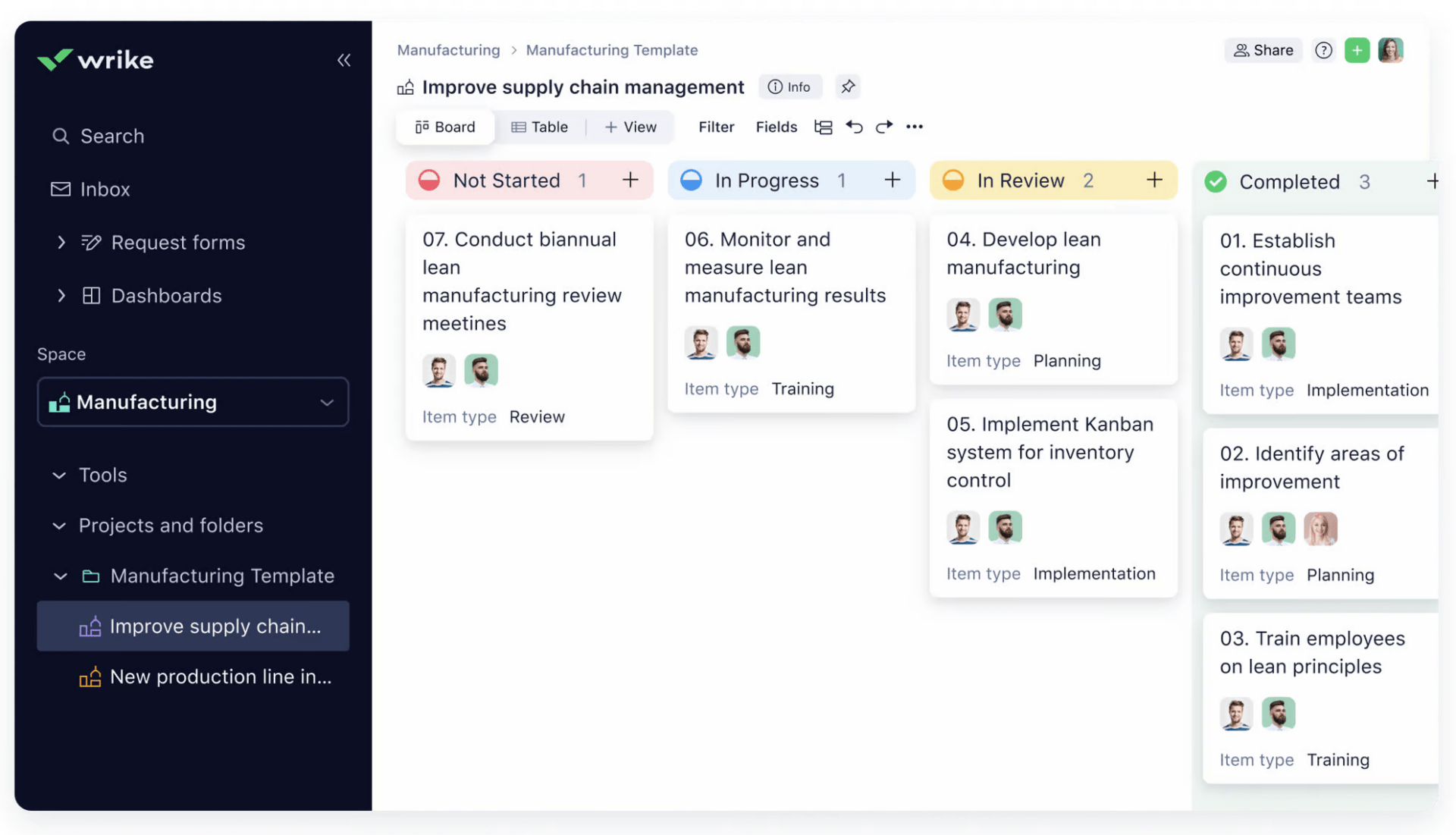Click the Share button
Image resolution: width=1456 pixels, height=835 pixels.
pyautogui.click(x=1263, y=50)
